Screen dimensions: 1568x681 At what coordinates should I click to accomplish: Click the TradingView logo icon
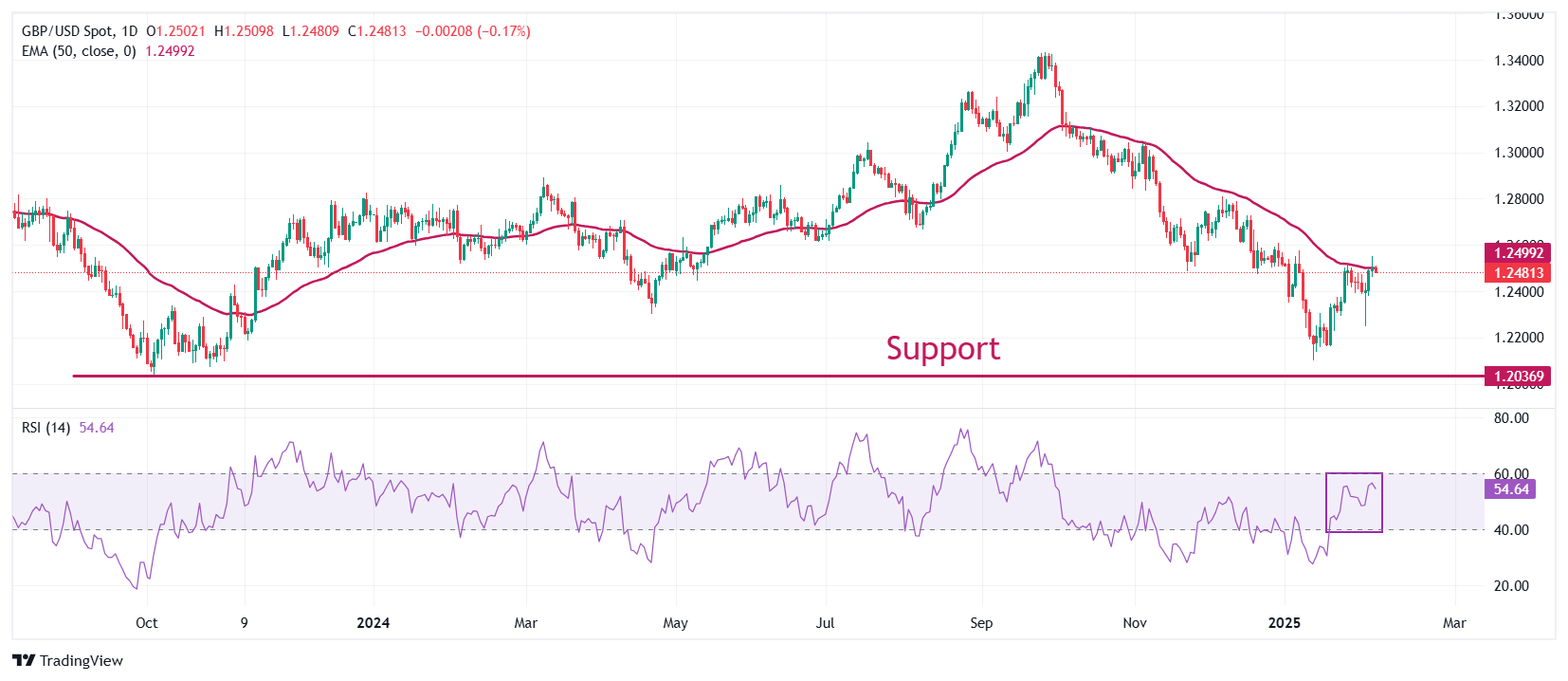tap(24, 661)
